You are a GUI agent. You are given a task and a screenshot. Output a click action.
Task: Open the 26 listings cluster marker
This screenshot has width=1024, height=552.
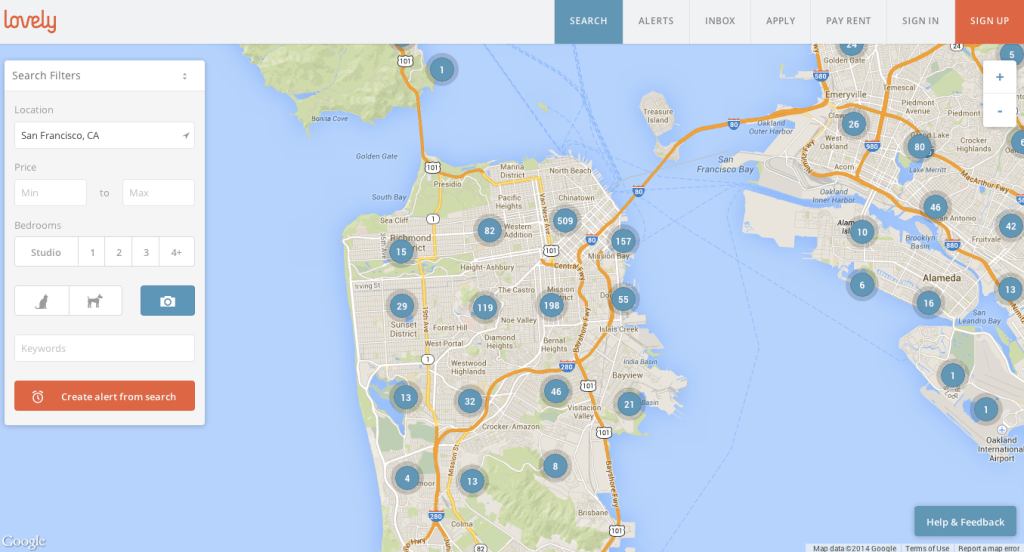(854, 124)
